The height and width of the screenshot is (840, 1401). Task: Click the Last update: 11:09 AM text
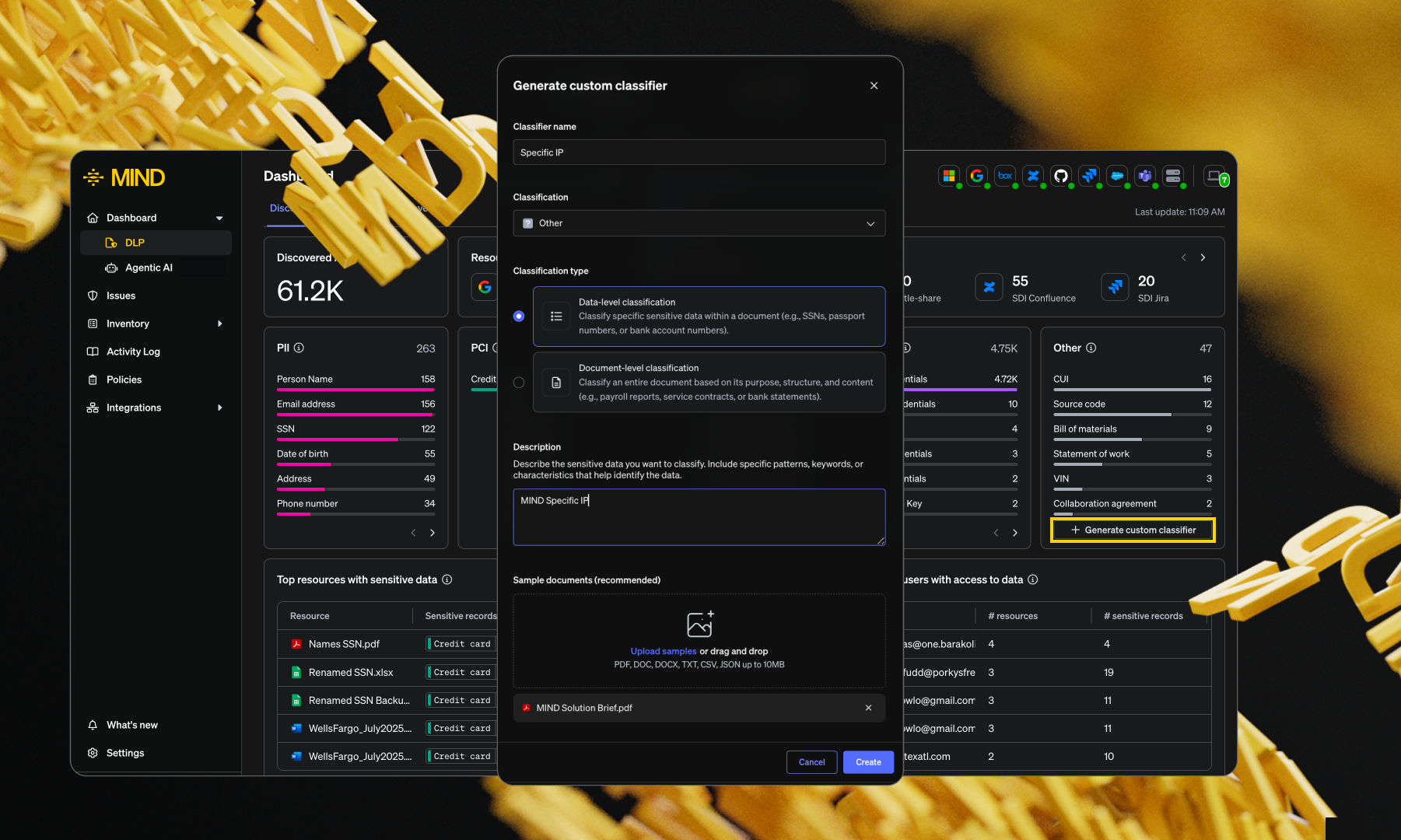[x=1179, y=212]
